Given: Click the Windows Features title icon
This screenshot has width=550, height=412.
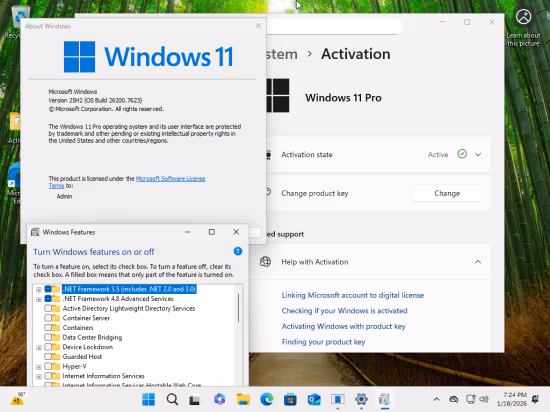Looking at the screenshot, I should (x=35, y=232).
